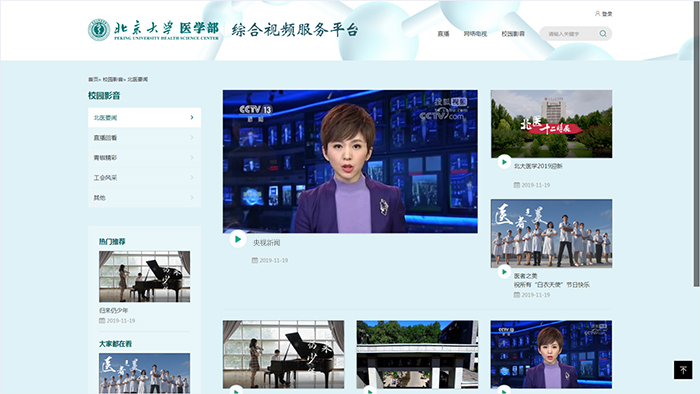
Task: Click 北医要闻 in the breadcrumb
Action: 138,79
